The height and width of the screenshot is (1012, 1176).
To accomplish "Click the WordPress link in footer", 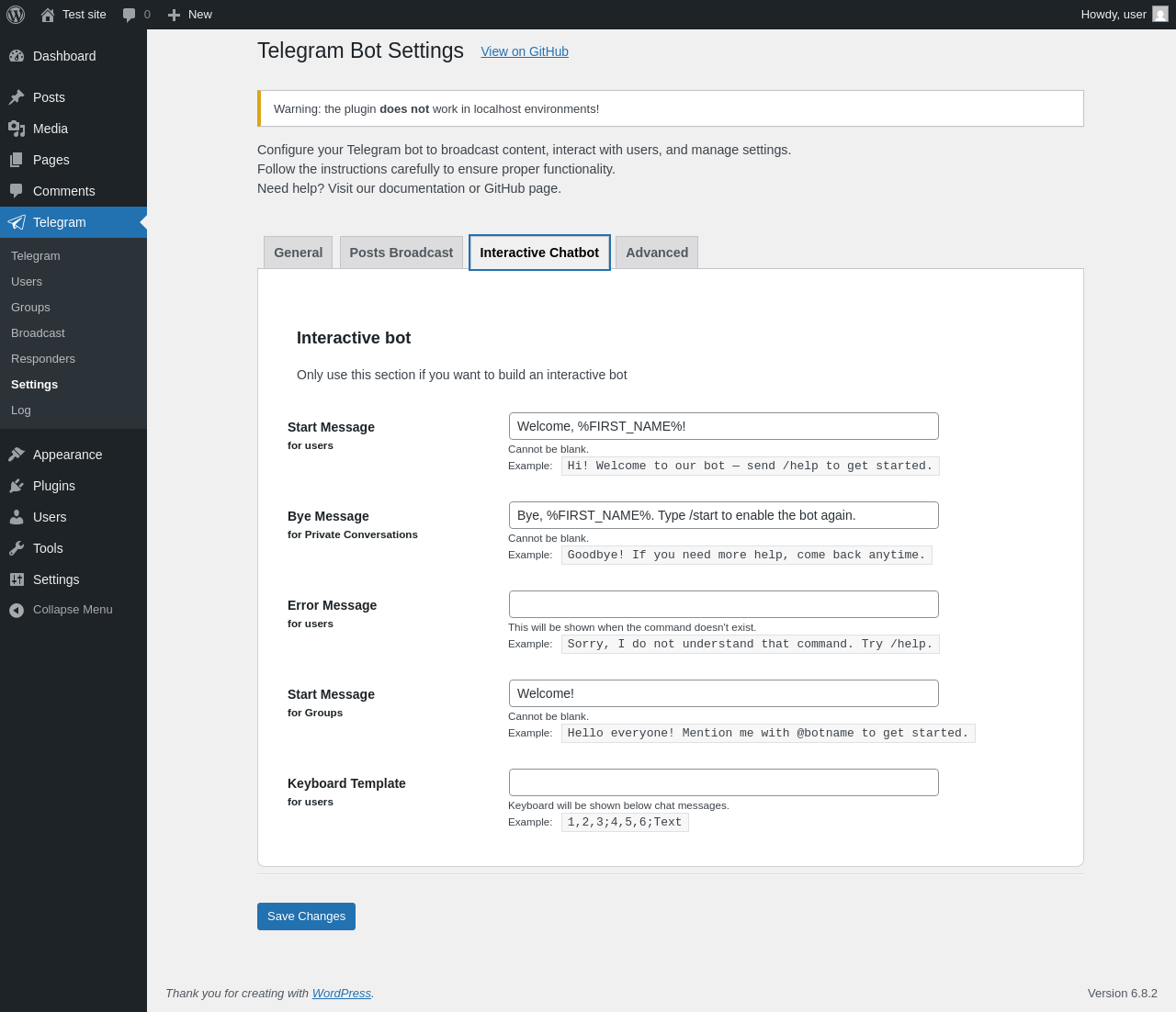I will 342,994.
